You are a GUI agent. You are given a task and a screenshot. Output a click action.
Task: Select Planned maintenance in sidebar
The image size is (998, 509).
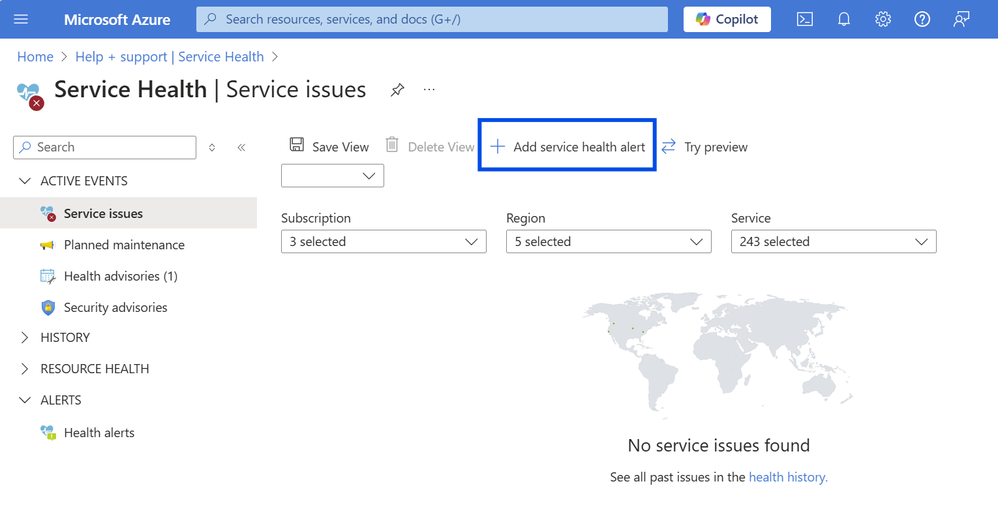124,245
